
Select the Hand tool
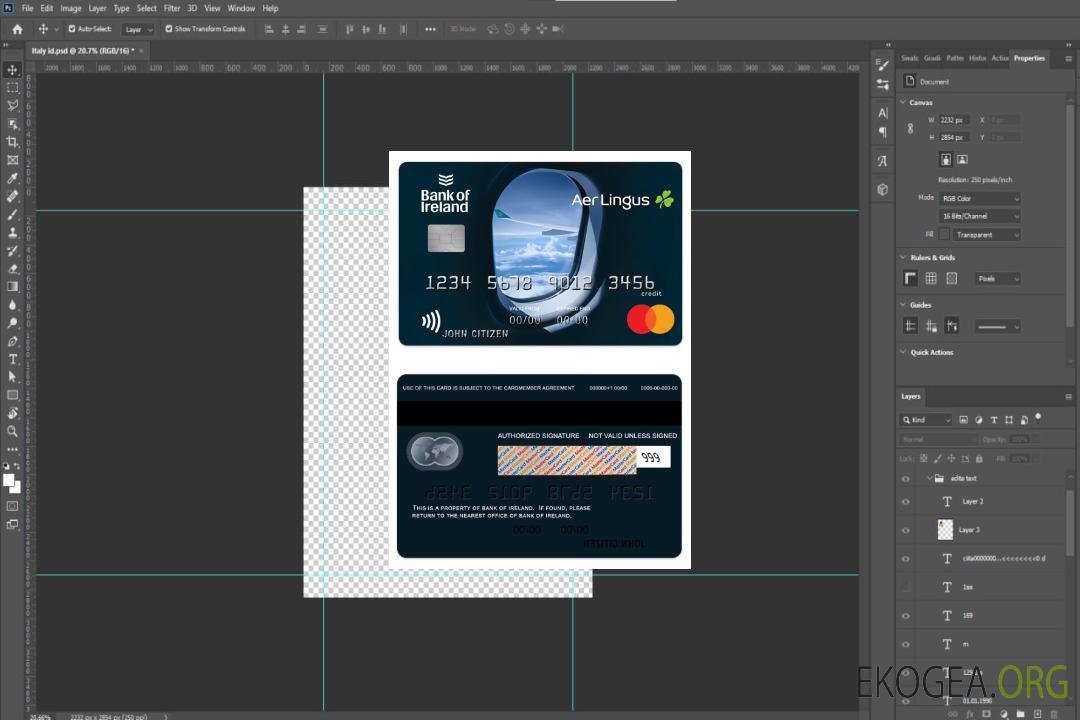12,413
